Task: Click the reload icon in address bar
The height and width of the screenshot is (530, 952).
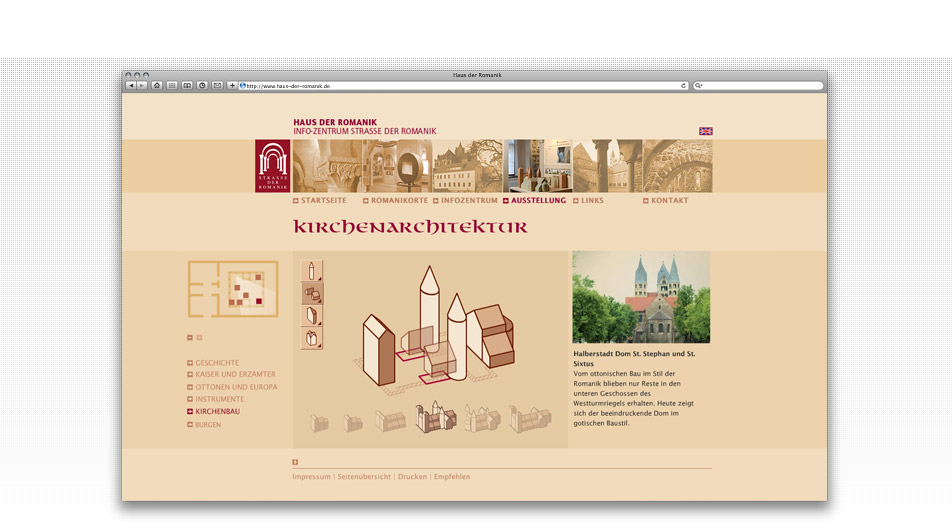Action: tap(684, 86)
